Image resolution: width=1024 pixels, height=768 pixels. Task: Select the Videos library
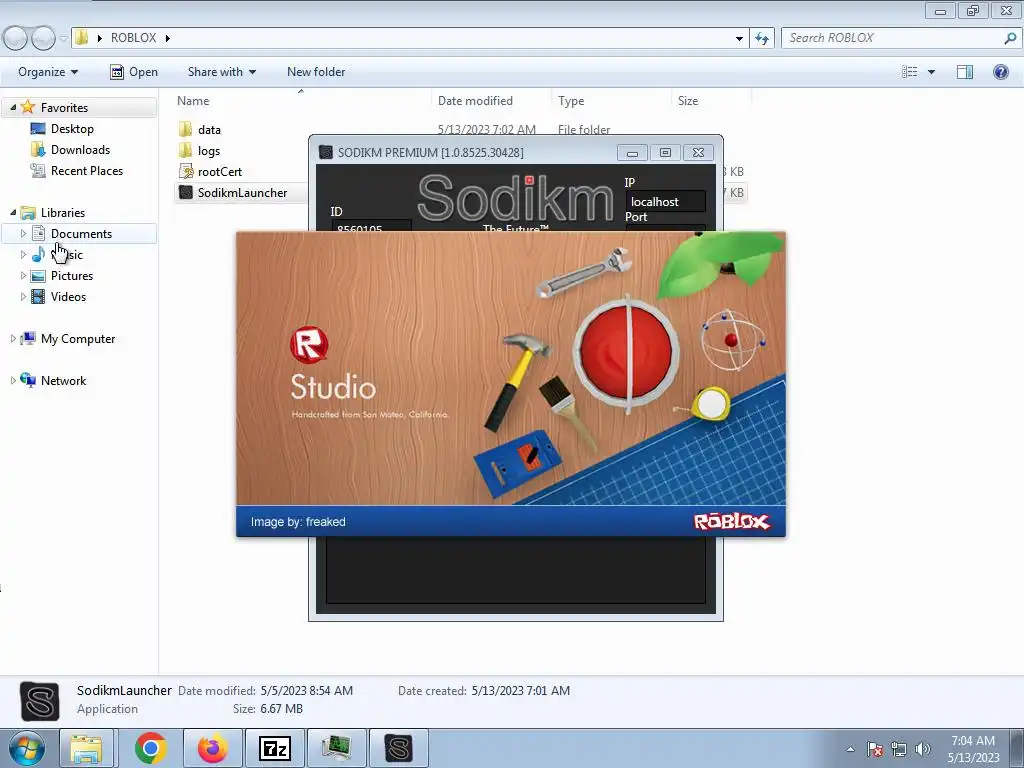[68, 296]
